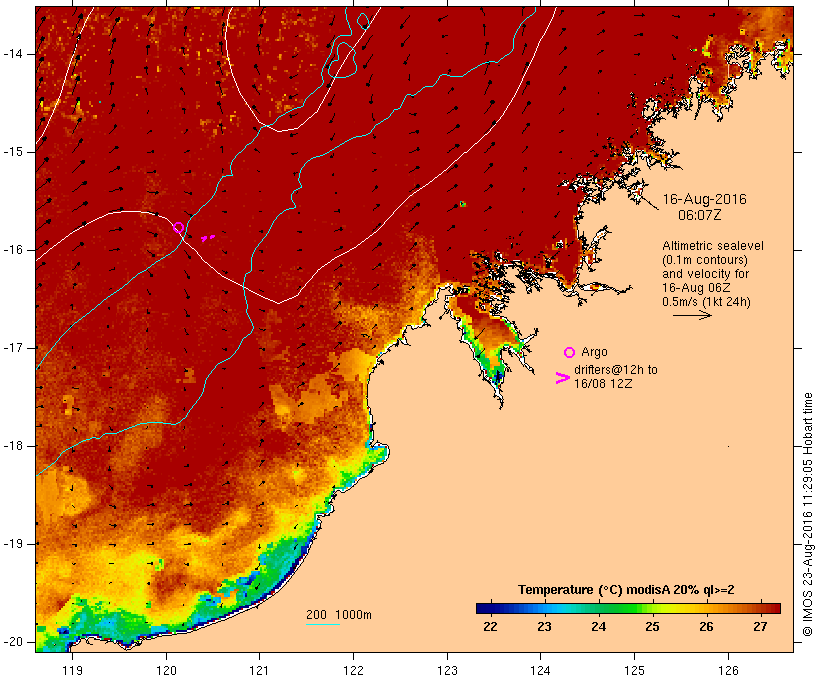Click the 'drifters@12h to' legend text
This screenshot has width=820, height=680.
[616, 370]
